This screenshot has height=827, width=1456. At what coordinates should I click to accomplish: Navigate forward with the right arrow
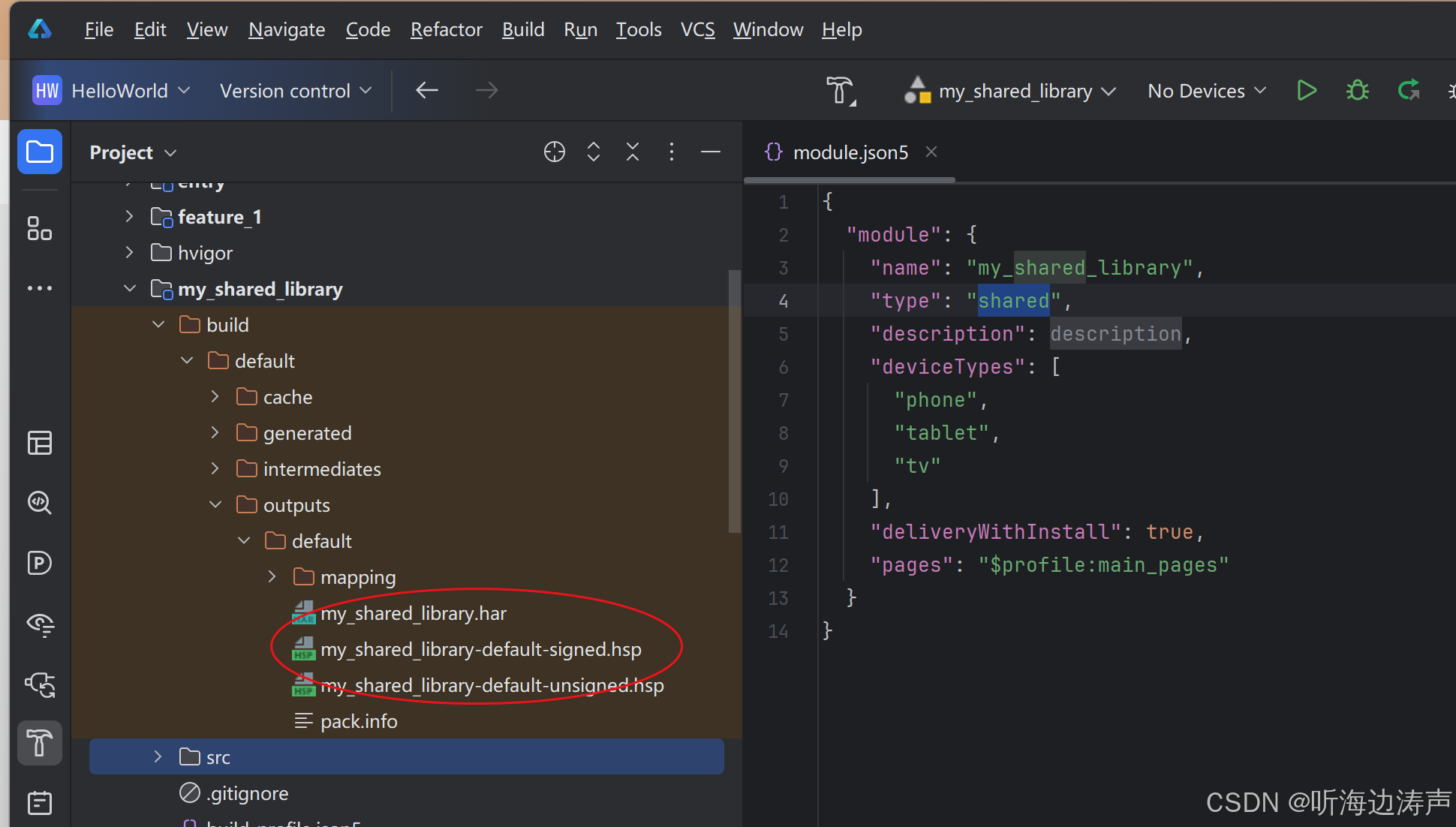click(487, 91)
